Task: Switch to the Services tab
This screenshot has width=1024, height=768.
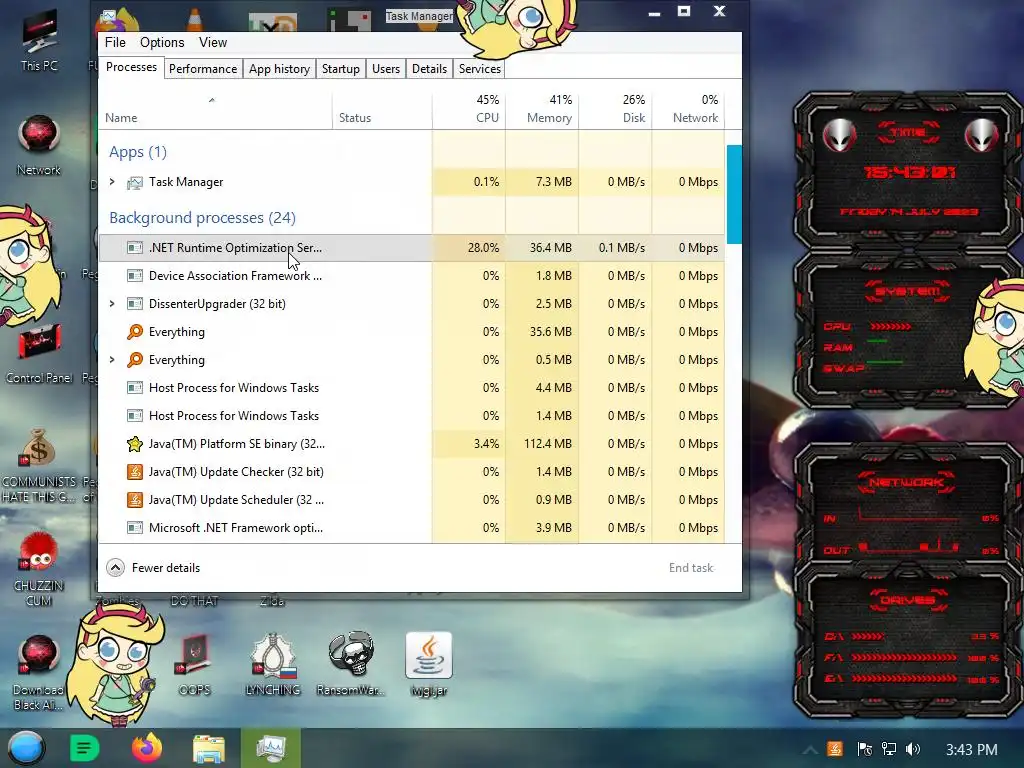Action: pyautogui.click(x=480, y=69)
